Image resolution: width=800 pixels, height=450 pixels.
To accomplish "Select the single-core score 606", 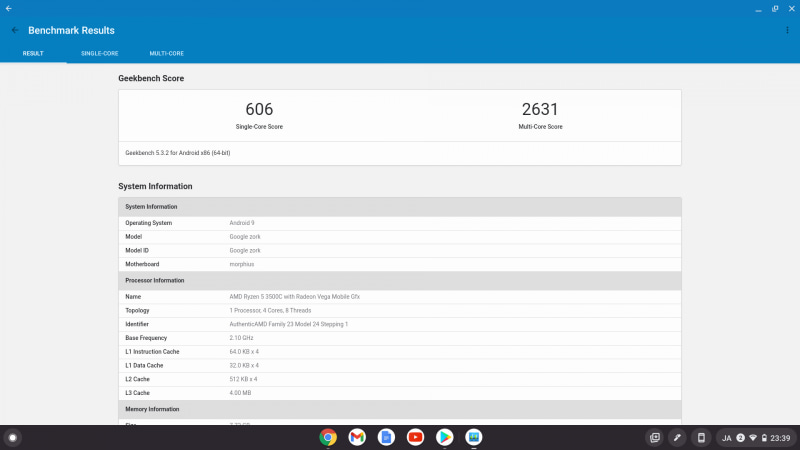I will click(259, 109).
